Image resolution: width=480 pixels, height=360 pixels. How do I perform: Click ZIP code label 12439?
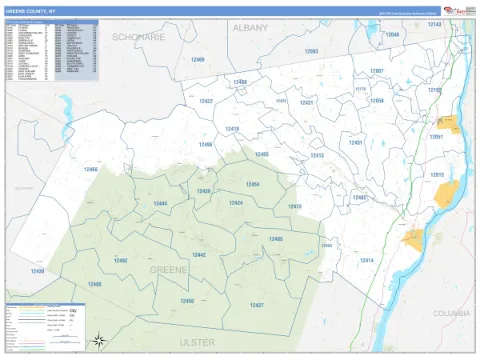[x=204, y=191]
